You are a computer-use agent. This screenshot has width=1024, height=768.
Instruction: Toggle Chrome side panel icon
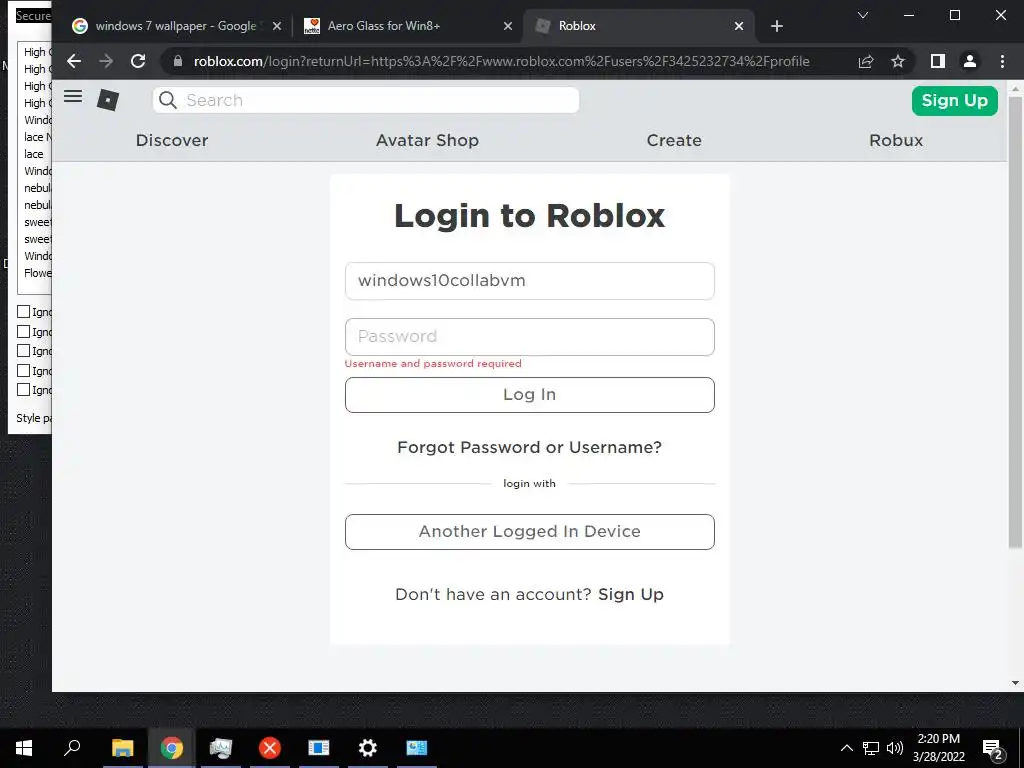click(938, 61)
